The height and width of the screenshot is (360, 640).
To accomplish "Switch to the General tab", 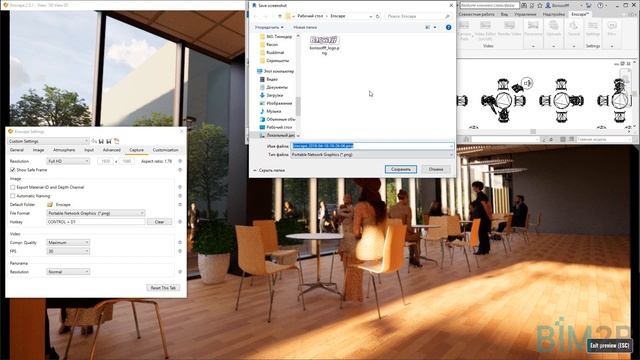I will click(x=17, y=150).
